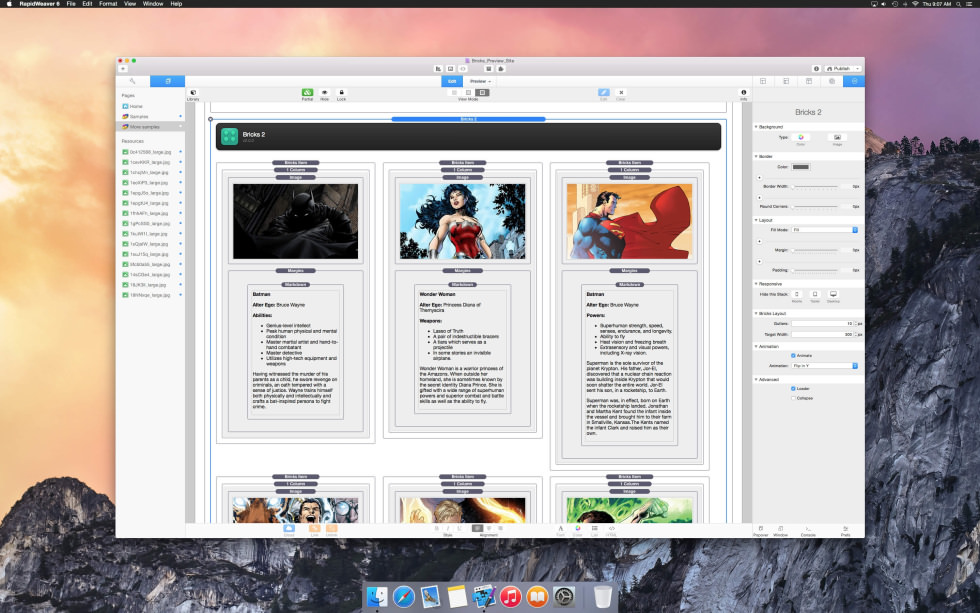Open the Window menu
The image size is (980, 613).
153,4
